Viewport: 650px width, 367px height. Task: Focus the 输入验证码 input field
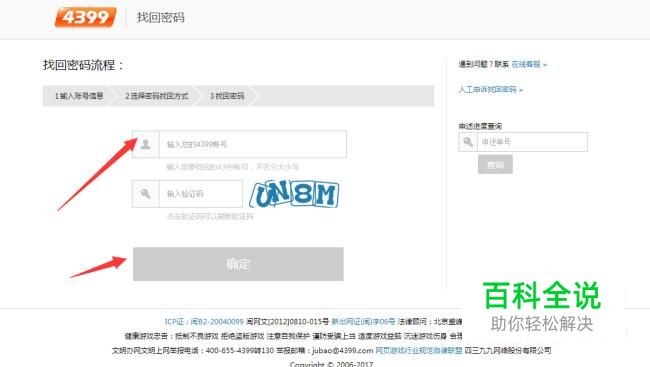pyautogui.click(x=201, y=194)
